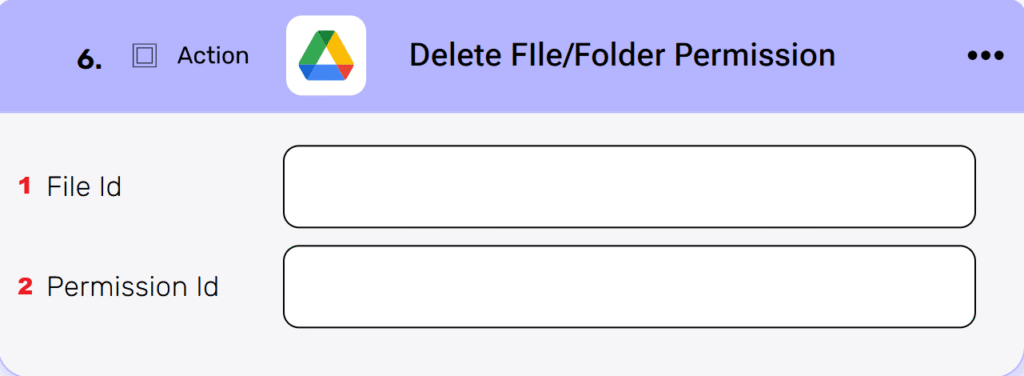Collapse the step by clicking its header title

[x=622, y=55]
